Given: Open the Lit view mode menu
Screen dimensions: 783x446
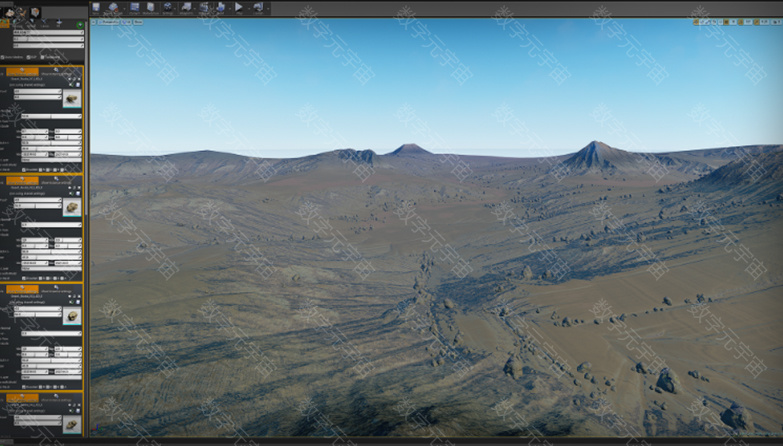Looking at the screenshot, I should pyautogui.click(x=126, y=22).
